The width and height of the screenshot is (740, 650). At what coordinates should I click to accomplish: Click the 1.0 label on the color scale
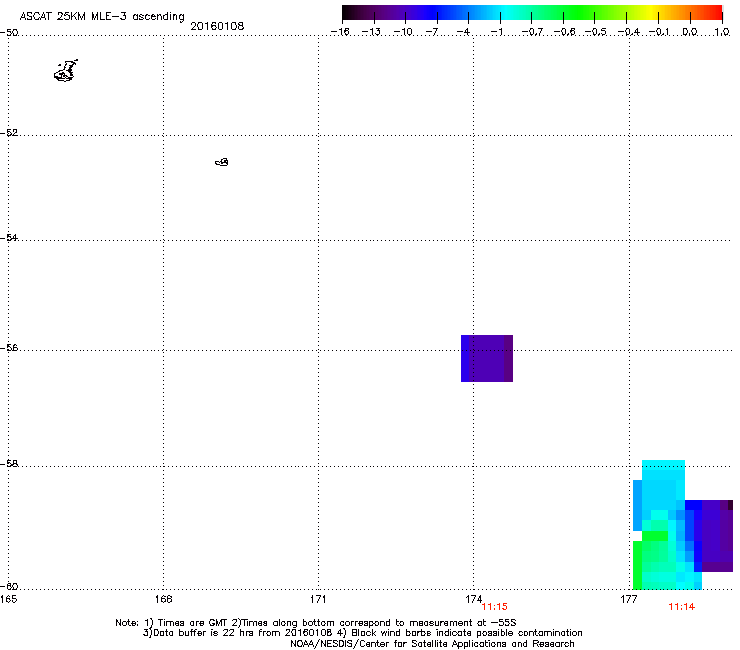pos(722,32)
